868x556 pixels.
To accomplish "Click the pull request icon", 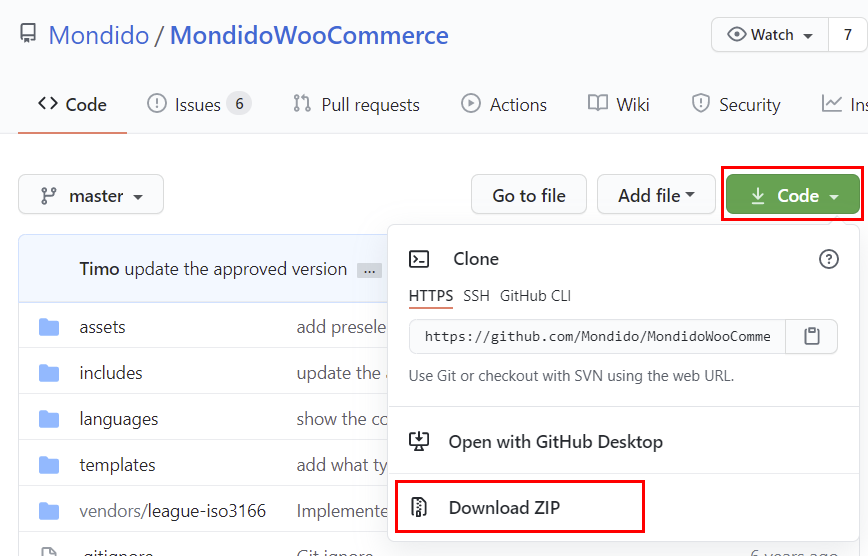I will [302, 104].
